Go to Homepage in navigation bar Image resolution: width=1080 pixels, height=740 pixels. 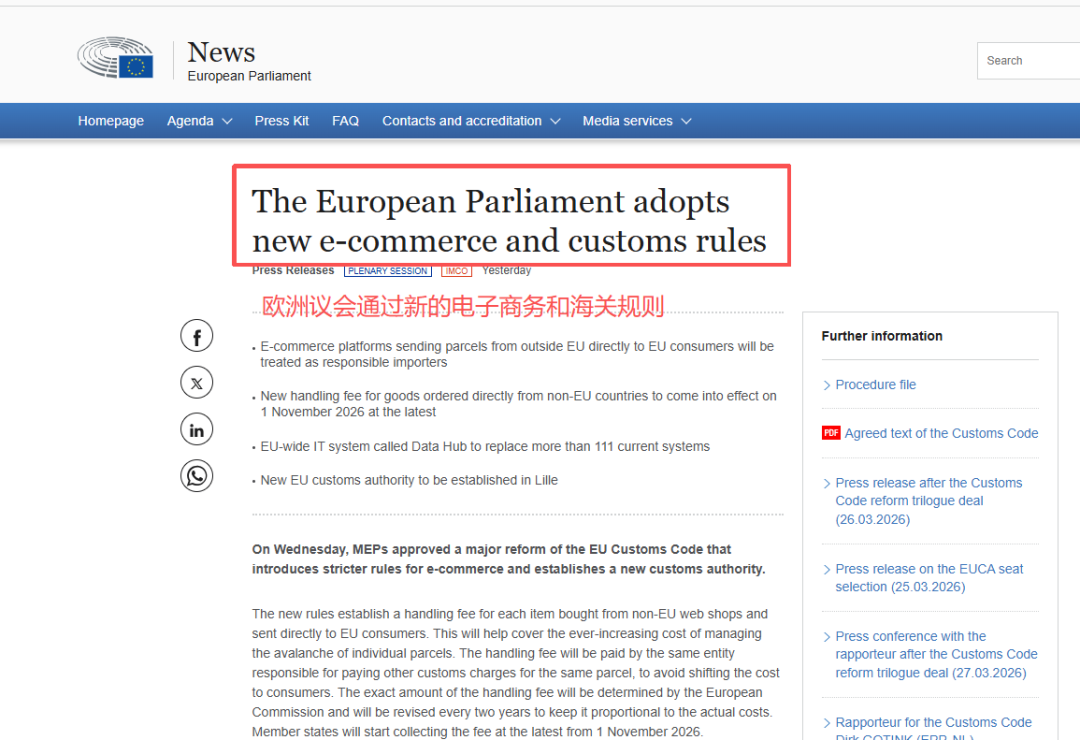click(x=111, y=121)
